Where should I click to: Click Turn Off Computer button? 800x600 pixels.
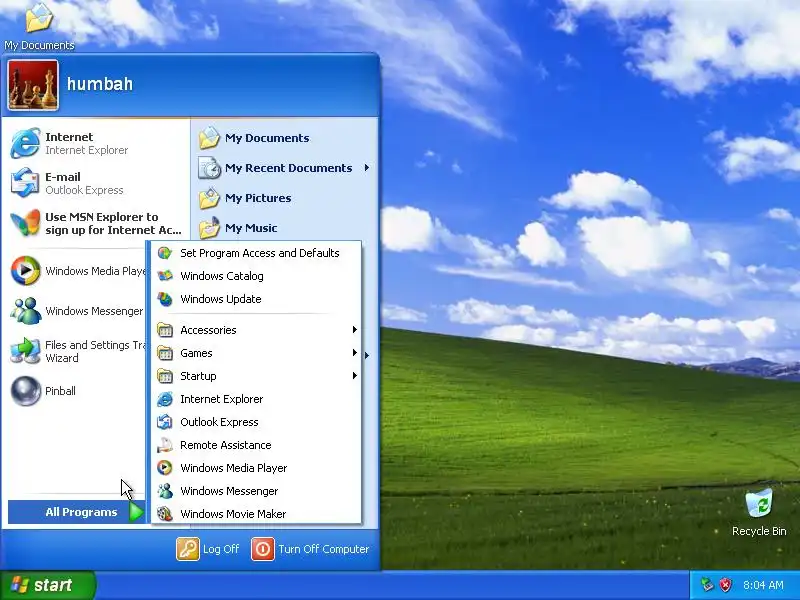(310, 549)
